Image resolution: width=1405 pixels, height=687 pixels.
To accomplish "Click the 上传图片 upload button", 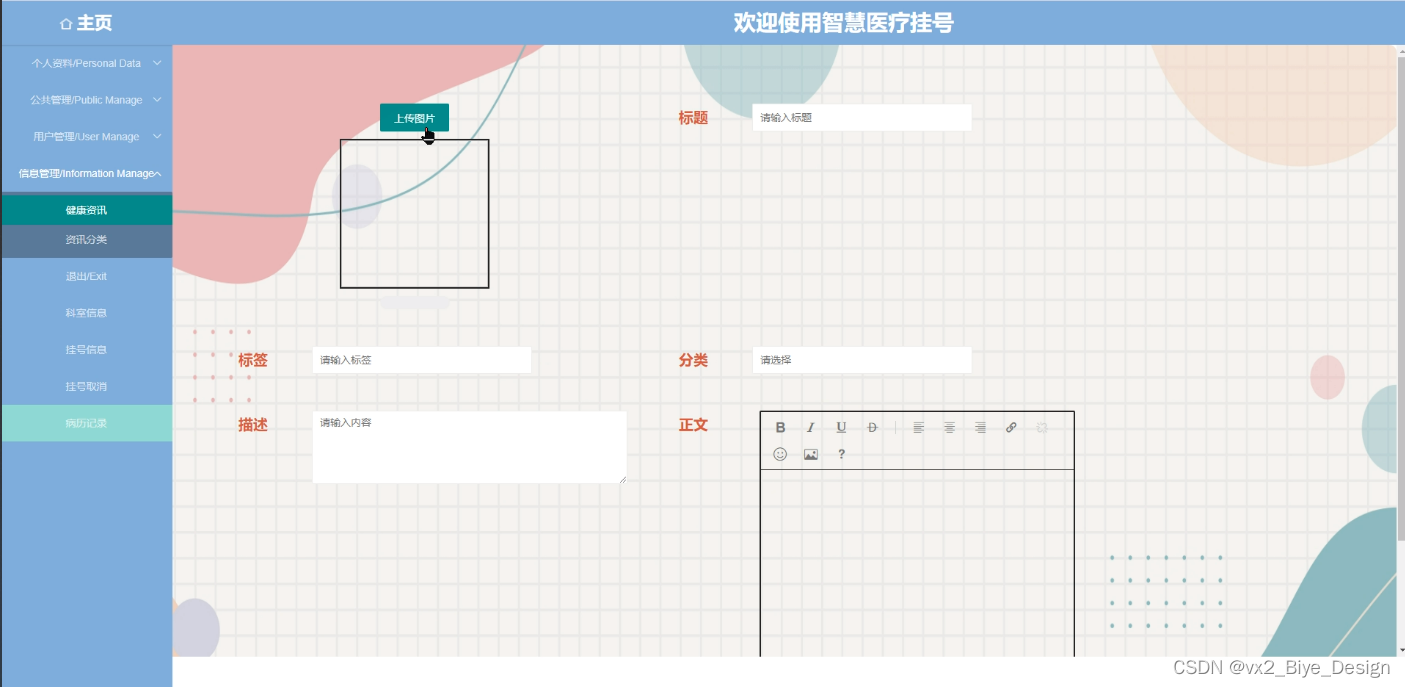I will click(414, 118).
